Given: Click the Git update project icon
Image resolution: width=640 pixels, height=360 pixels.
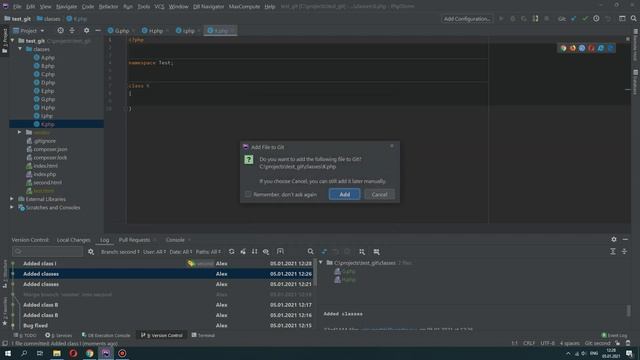Looking at the screenshot, I should (x=573, y=19).
